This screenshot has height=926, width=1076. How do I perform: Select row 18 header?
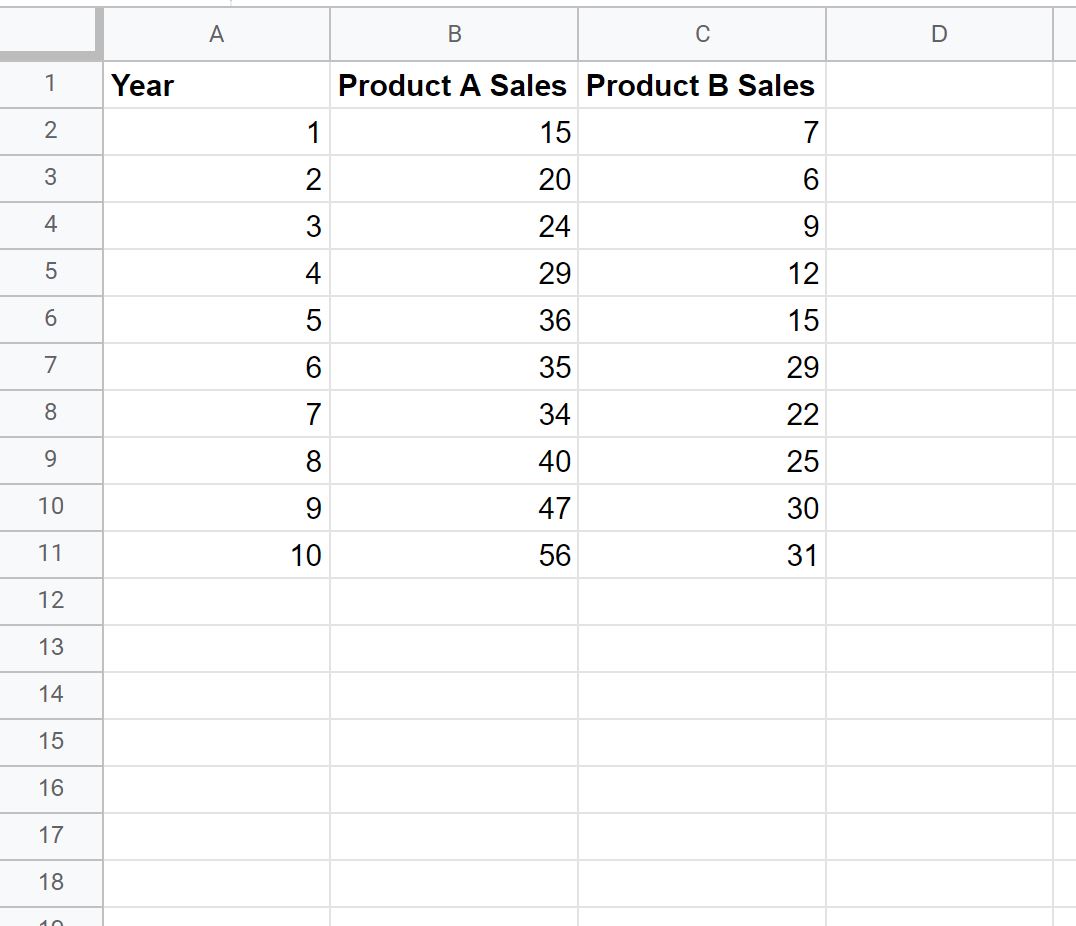[50, 883]
